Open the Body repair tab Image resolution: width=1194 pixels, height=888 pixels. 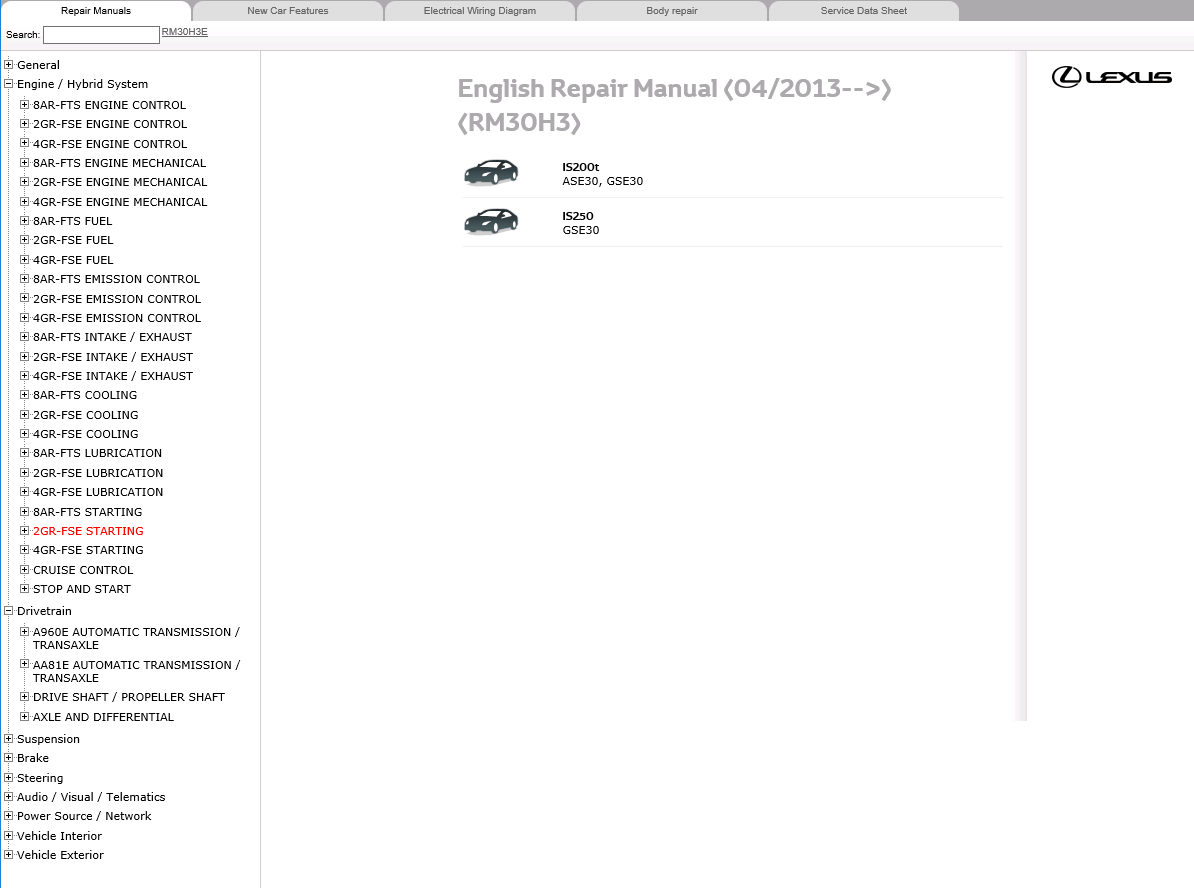[671, 11]
